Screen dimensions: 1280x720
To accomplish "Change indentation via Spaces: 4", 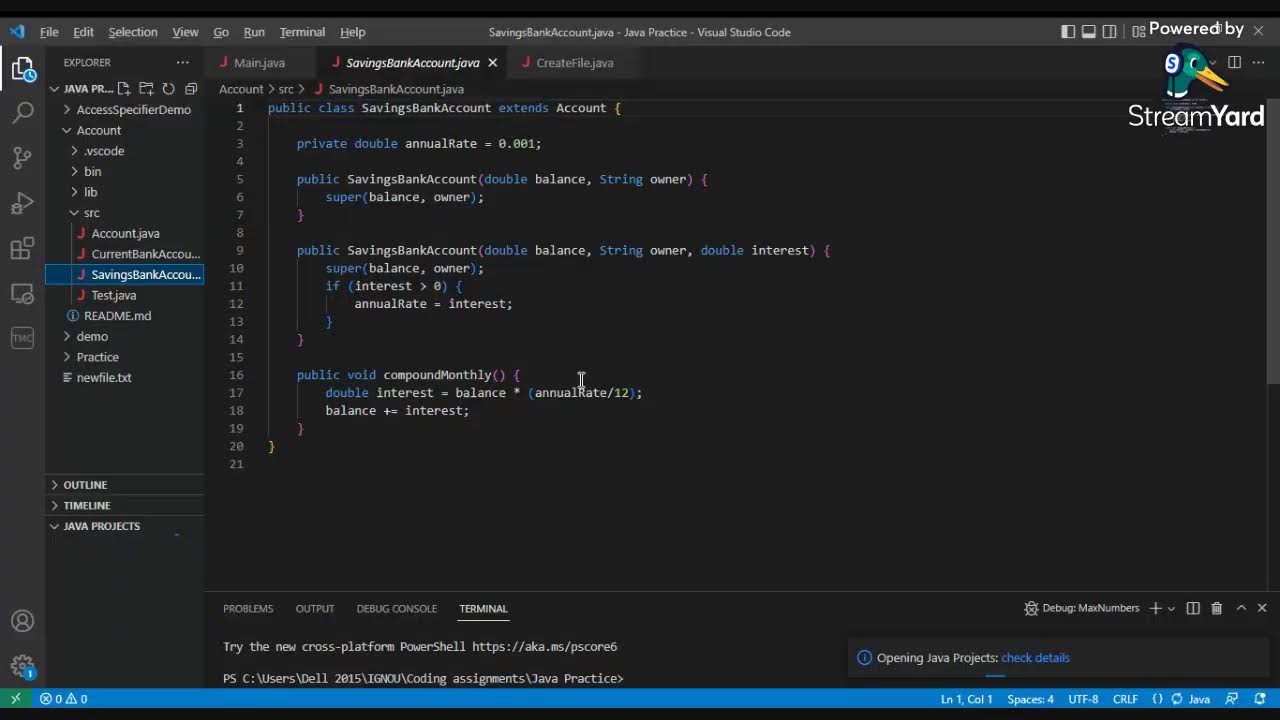I will (1030, 699).
